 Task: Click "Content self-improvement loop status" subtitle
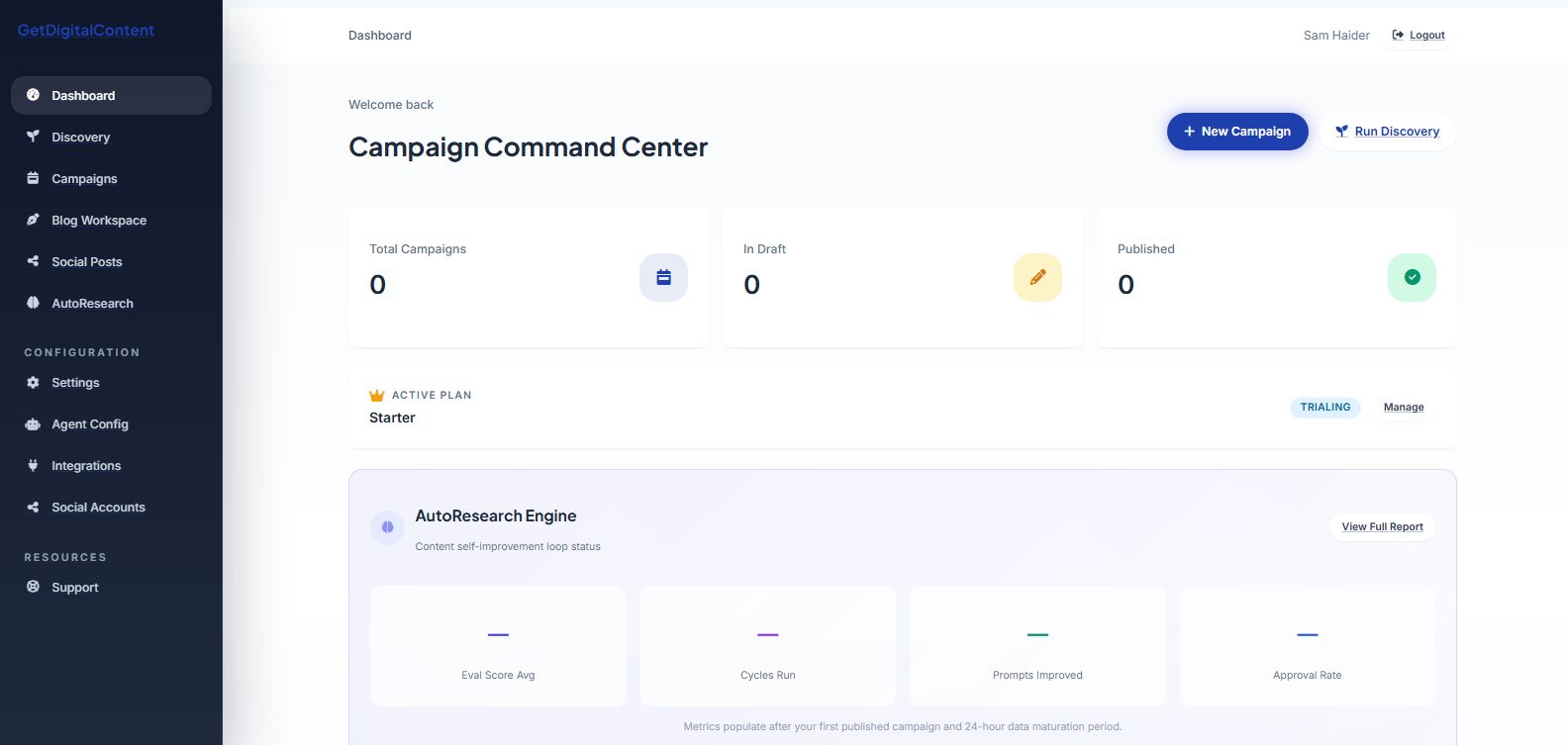508,546
